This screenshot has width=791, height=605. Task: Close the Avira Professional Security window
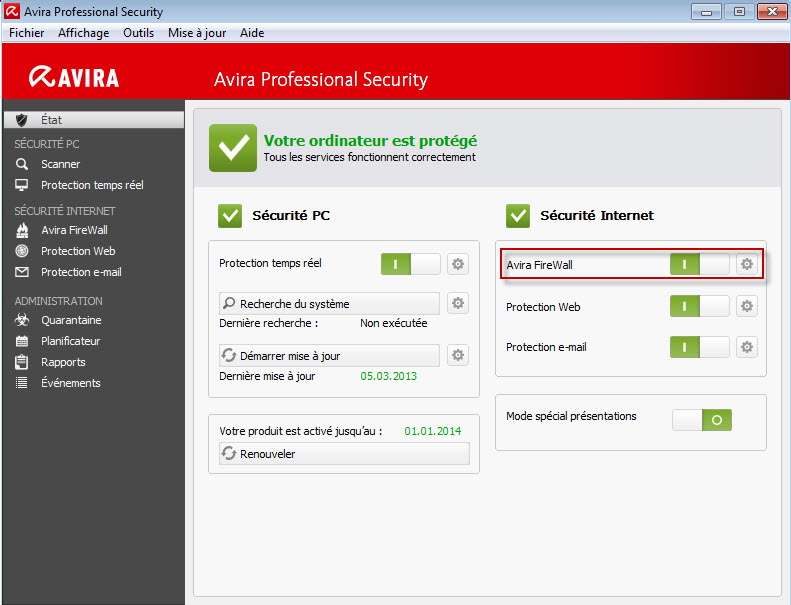tap(772, 11)
